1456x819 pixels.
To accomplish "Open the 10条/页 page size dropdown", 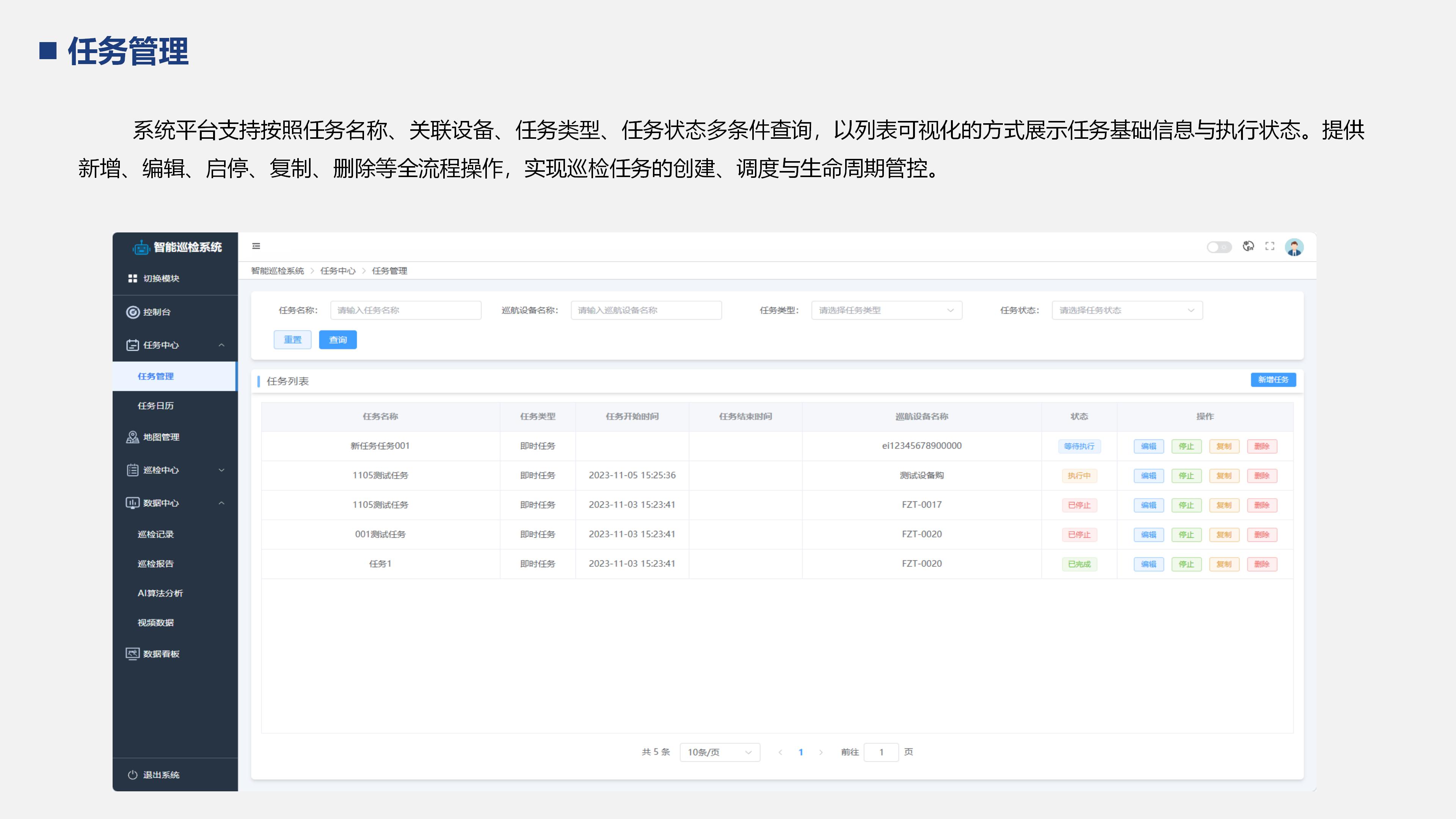I will point(720,752).
